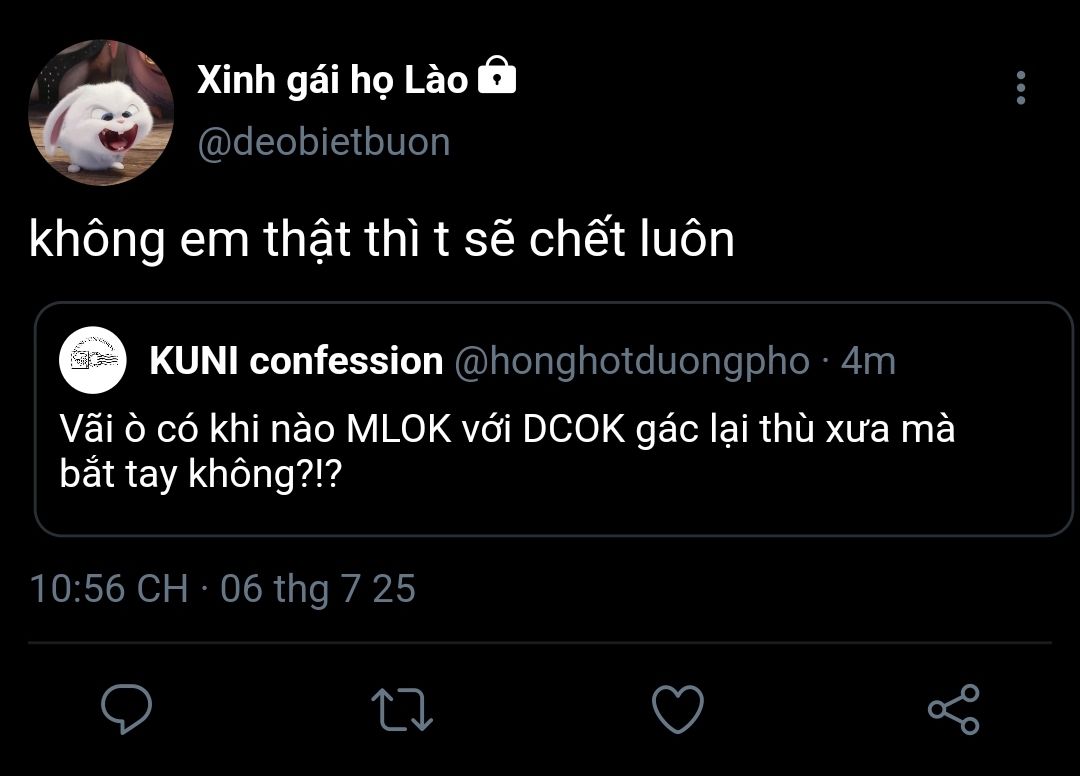Open the Xinh gái họ Lào display name

pyautogui.click(x=332, y=80)
